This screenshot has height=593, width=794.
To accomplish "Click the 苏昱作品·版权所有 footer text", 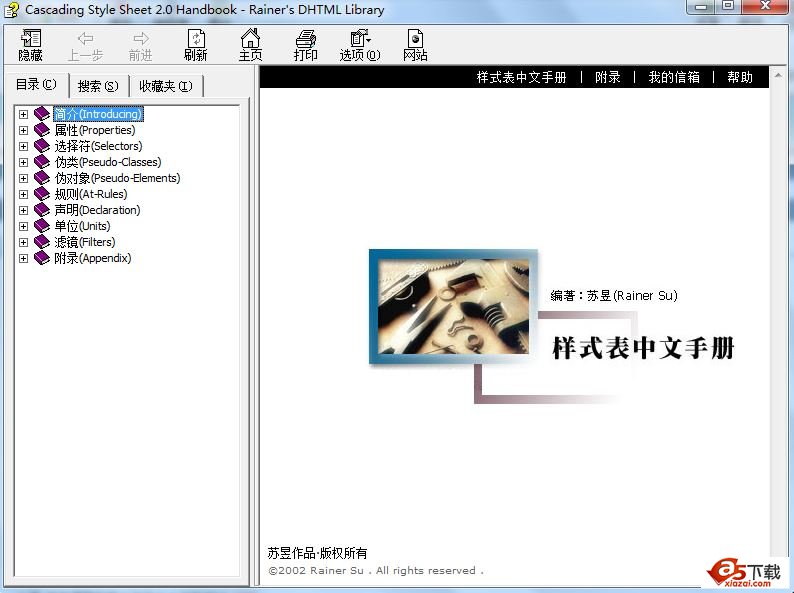I will (x=317, y=553).
